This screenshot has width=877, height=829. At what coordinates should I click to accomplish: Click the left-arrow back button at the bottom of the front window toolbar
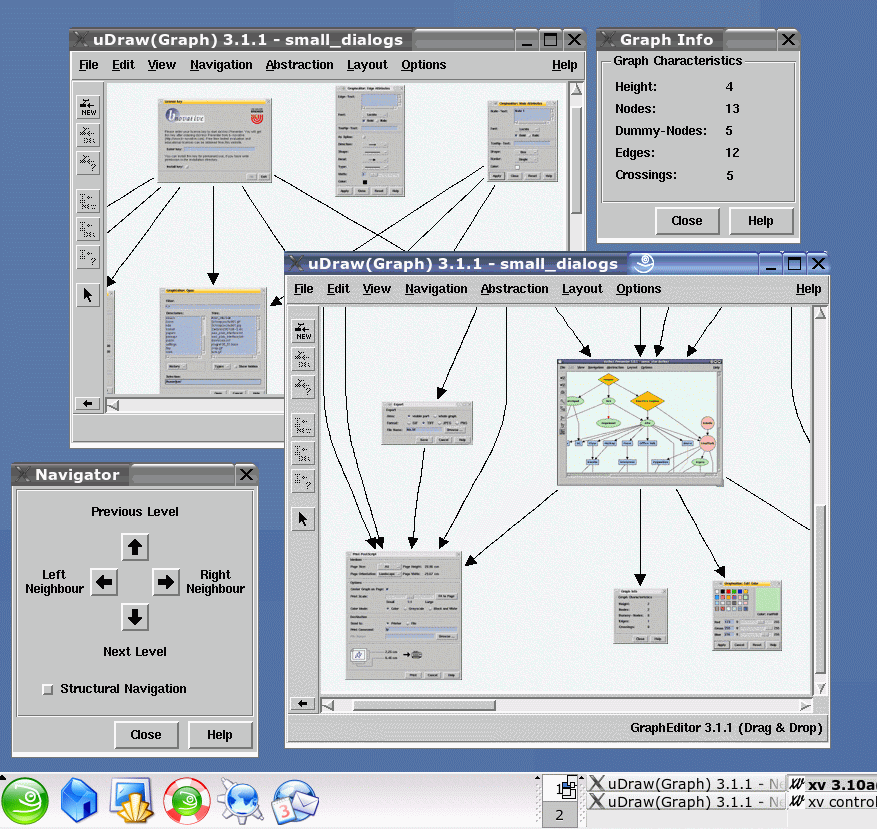(303, 704)
